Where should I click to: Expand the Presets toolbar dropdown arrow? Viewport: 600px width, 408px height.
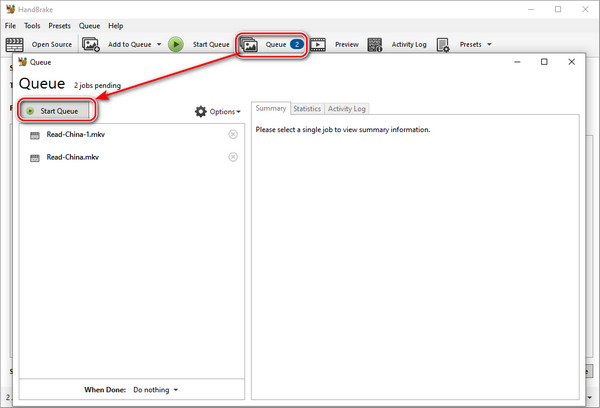[489, 44]
